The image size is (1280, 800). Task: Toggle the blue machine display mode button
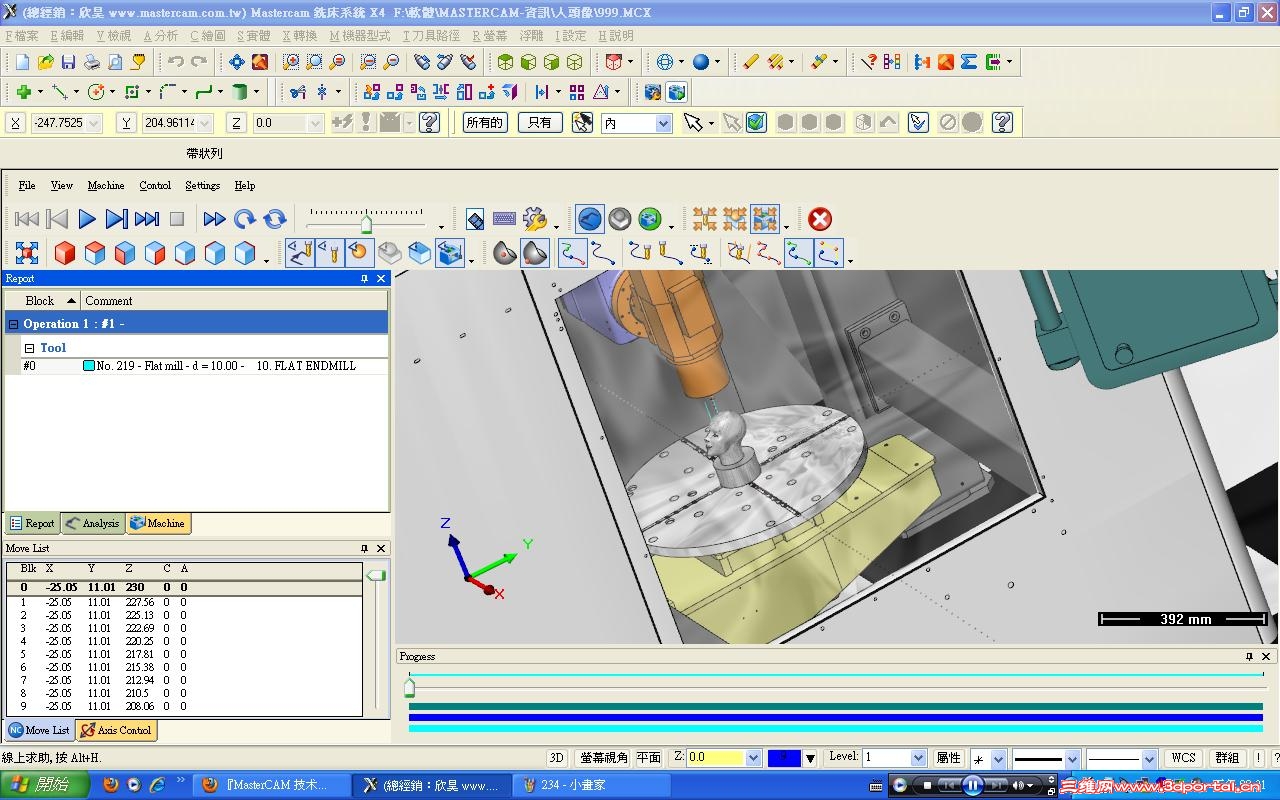590,219
